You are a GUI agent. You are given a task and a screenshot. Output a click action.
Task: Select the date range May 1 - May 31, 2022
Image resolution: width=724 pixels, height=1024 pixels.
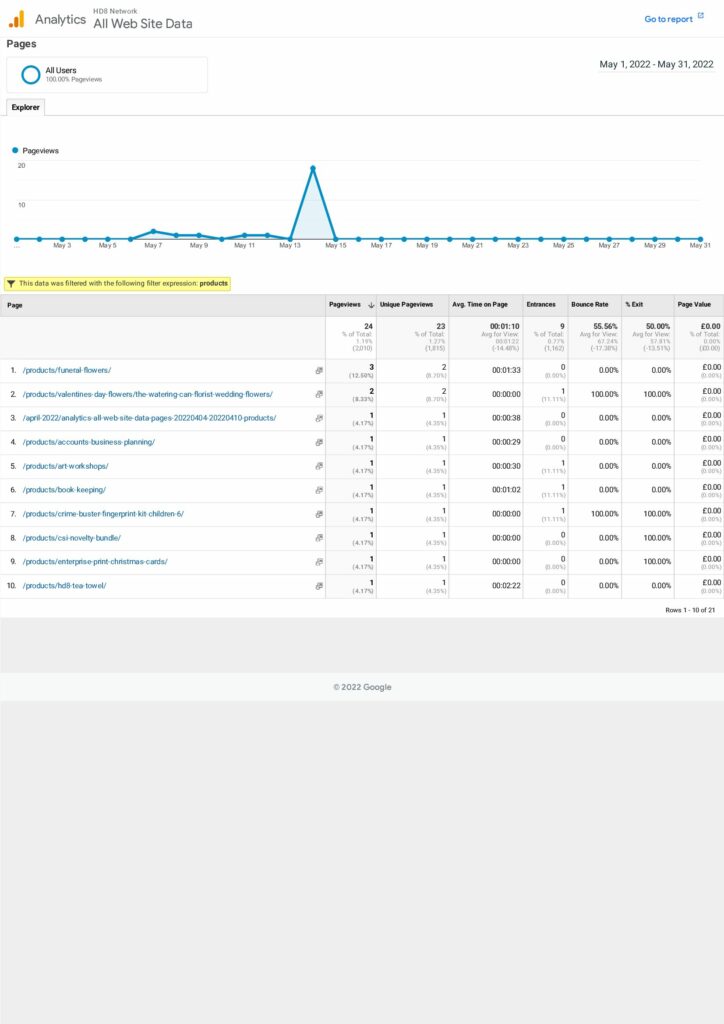[x=656, y=65]
